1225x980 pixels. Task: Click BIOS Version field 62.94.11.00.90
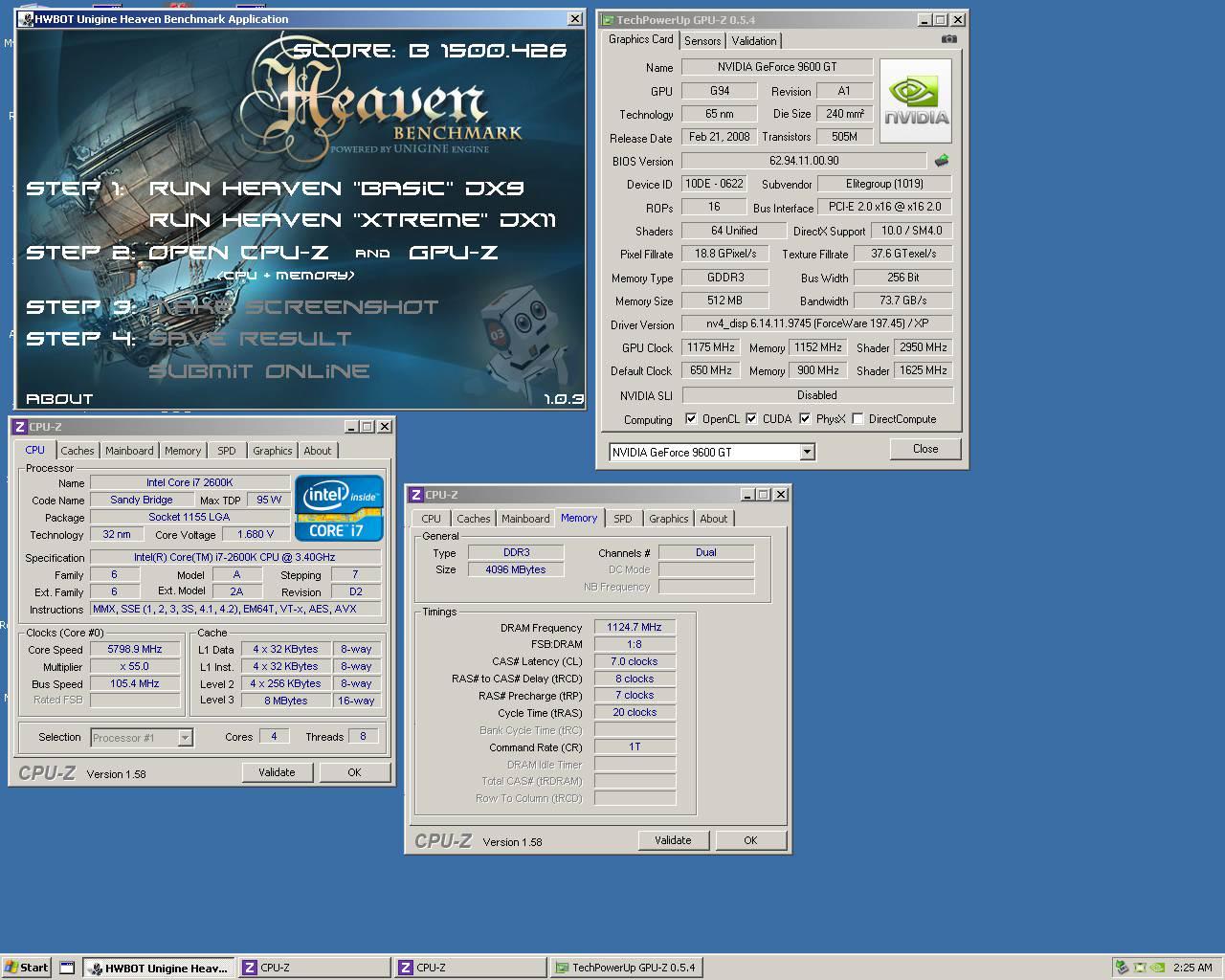[804, 161]
